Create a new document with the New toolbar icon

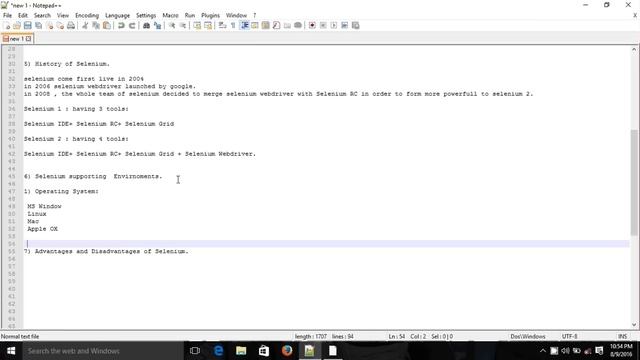pos(7,26)
